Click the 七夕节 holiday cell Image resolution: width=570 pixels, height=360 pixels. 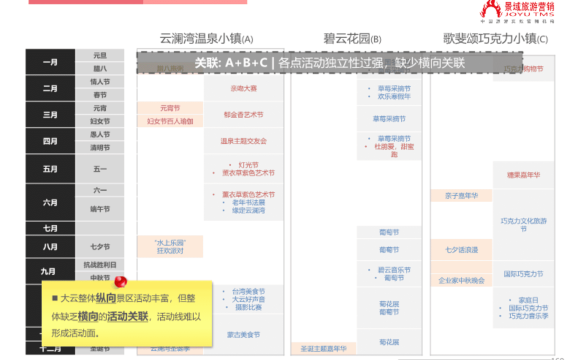click(x=100, y=247)
